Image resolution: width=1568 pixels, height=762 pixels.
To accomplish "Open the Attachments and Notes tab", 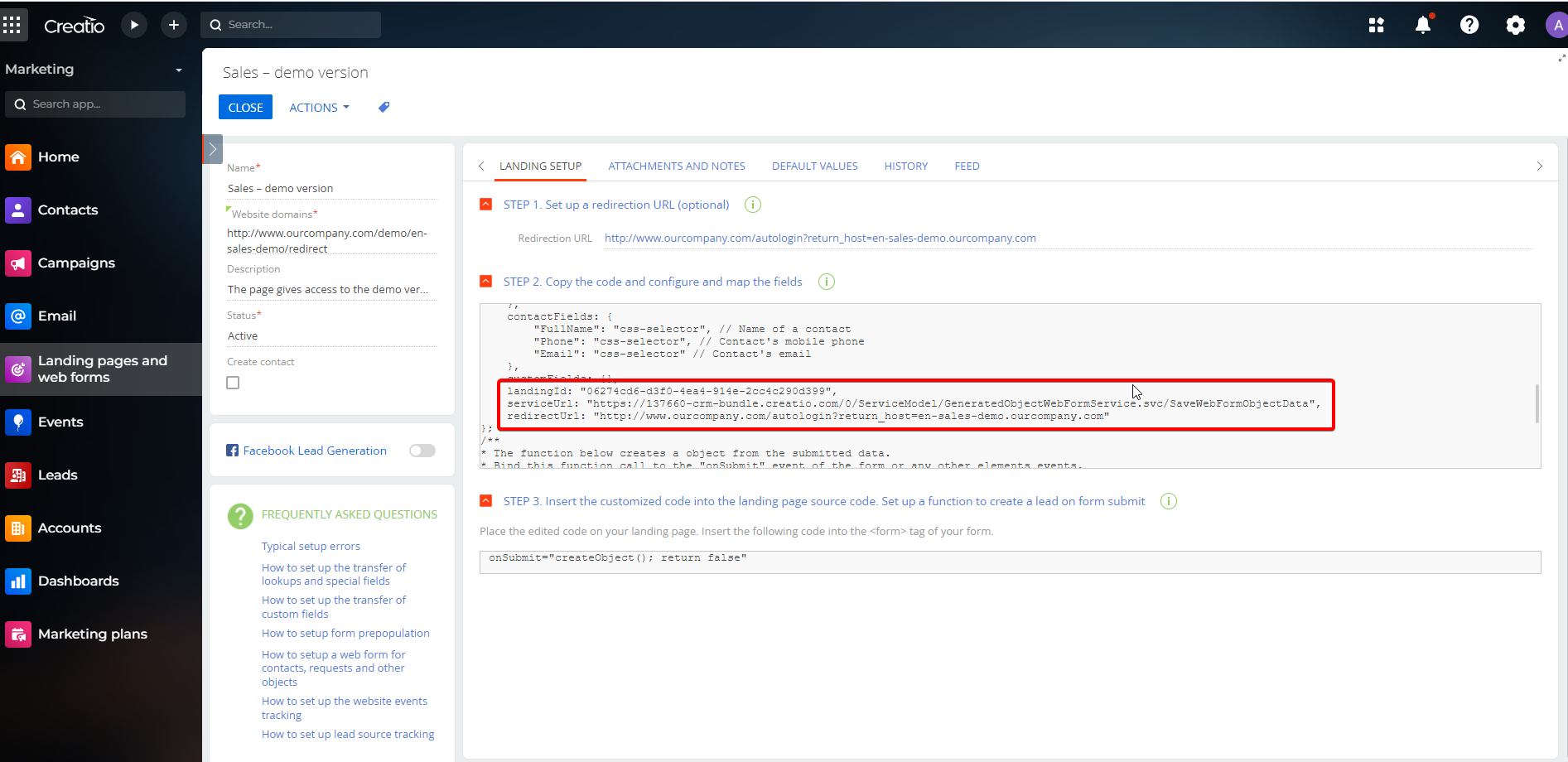I will (677, 166).
